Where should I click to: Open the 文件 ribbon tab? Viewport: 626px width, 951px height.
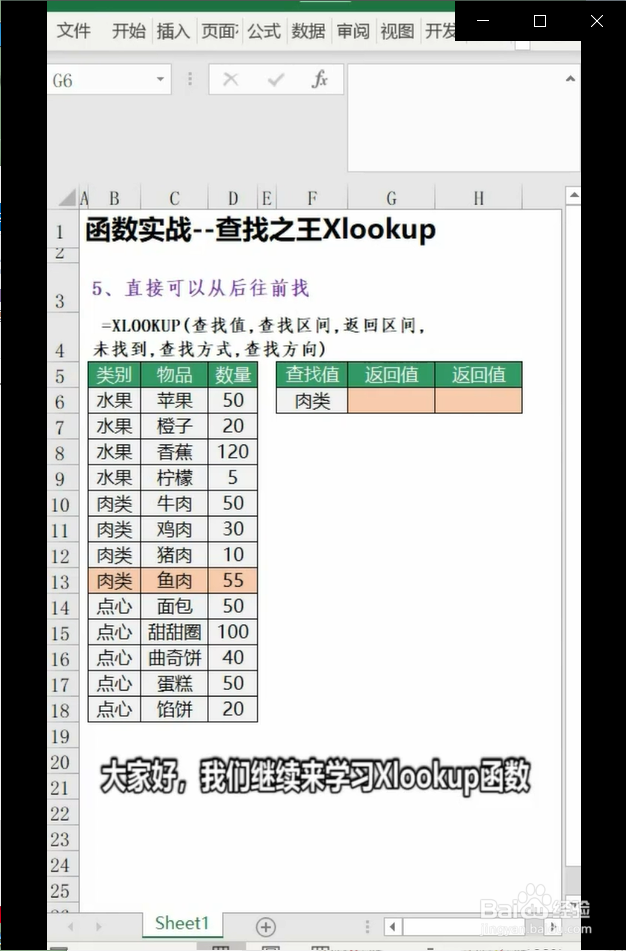73,30
